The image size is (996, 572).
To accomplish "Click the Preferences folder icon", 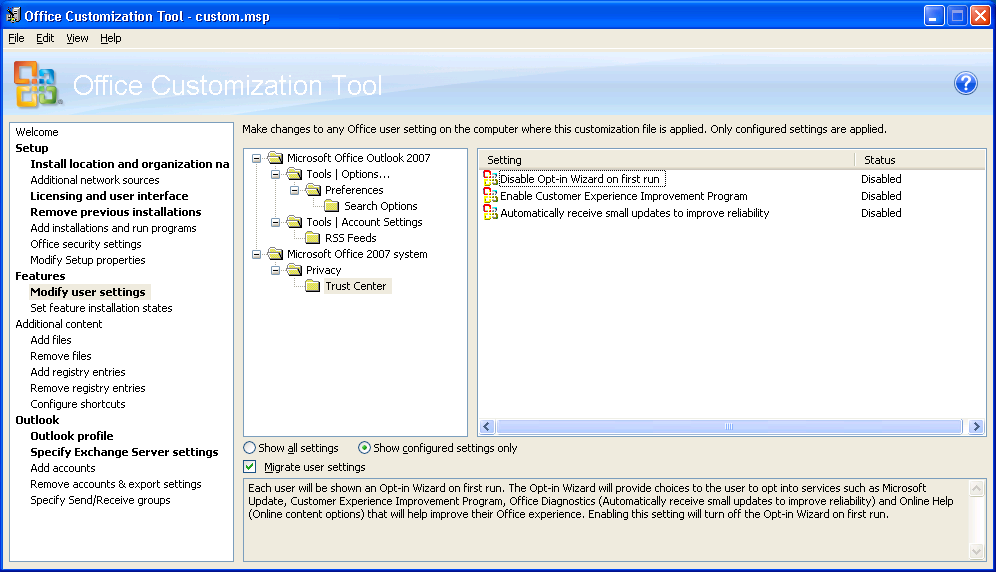I will pos(313,189).
